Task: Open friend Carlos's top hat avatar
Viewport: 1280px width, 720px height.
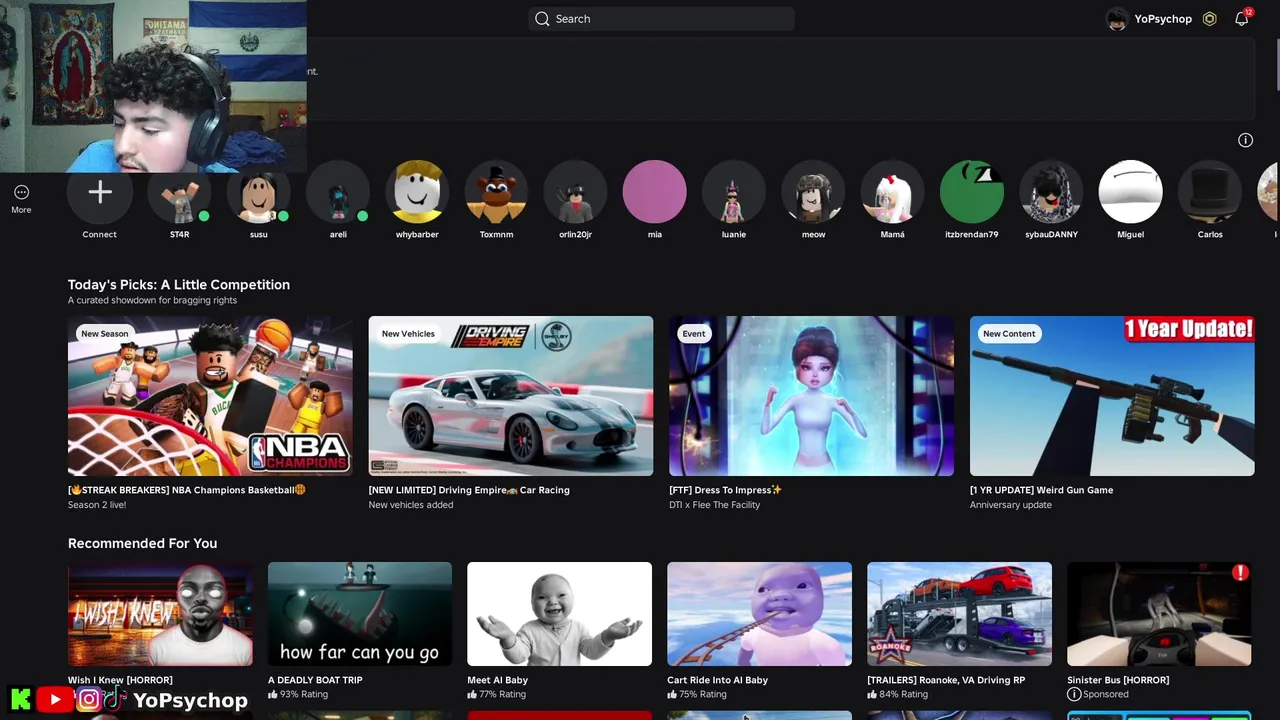Action: point(1210,192)
